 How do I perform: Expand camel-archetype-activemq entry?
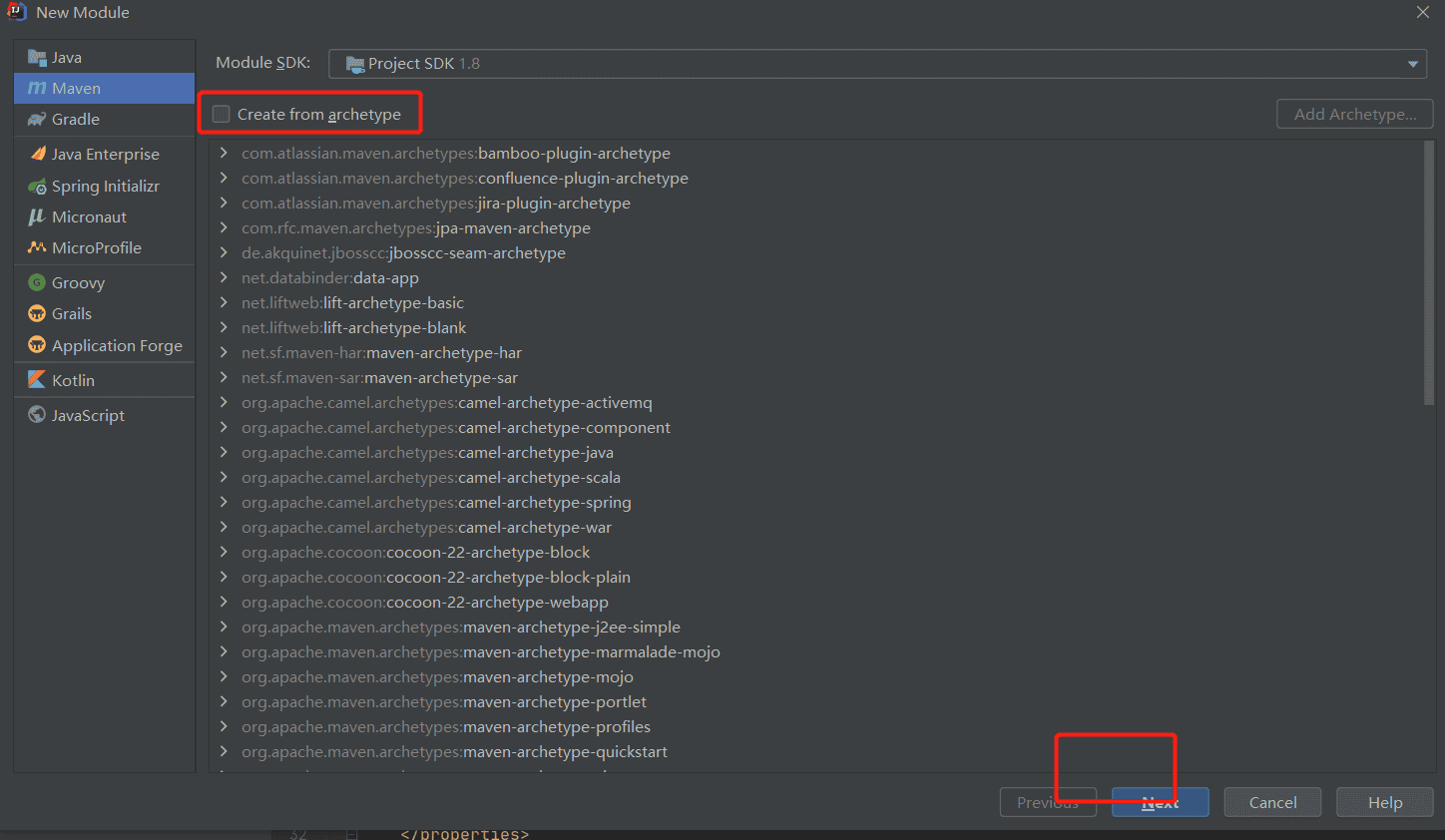click(224, 402)
